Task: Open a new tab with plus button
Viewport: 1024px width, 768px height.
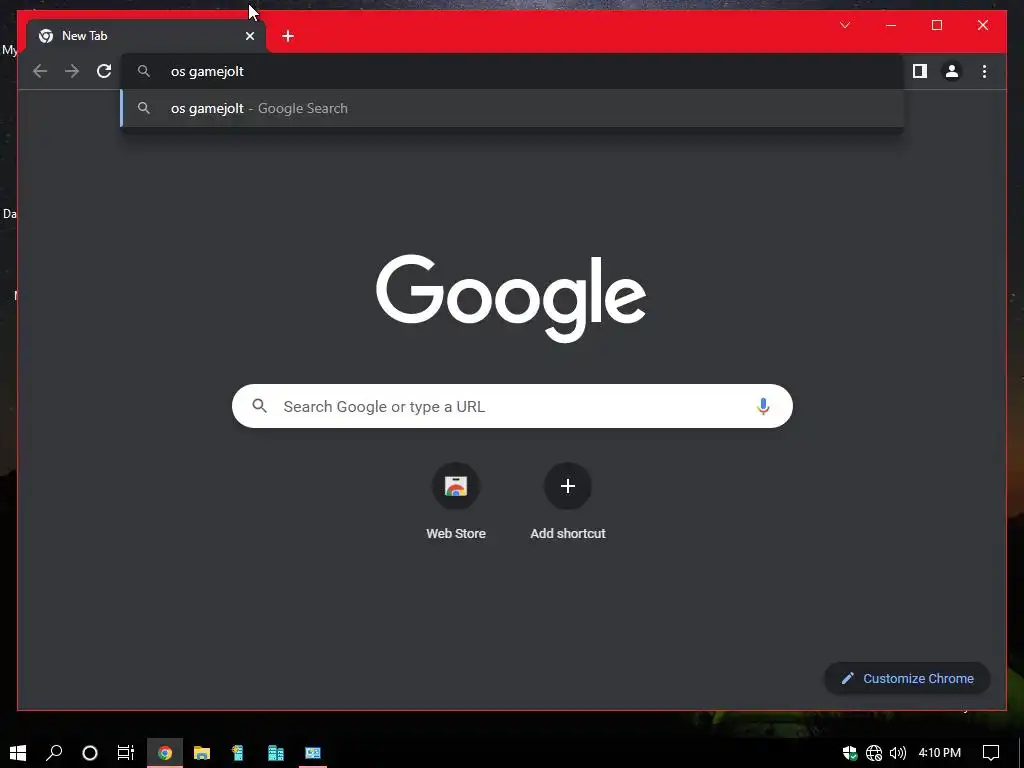Action: click(x=288, y=36)
